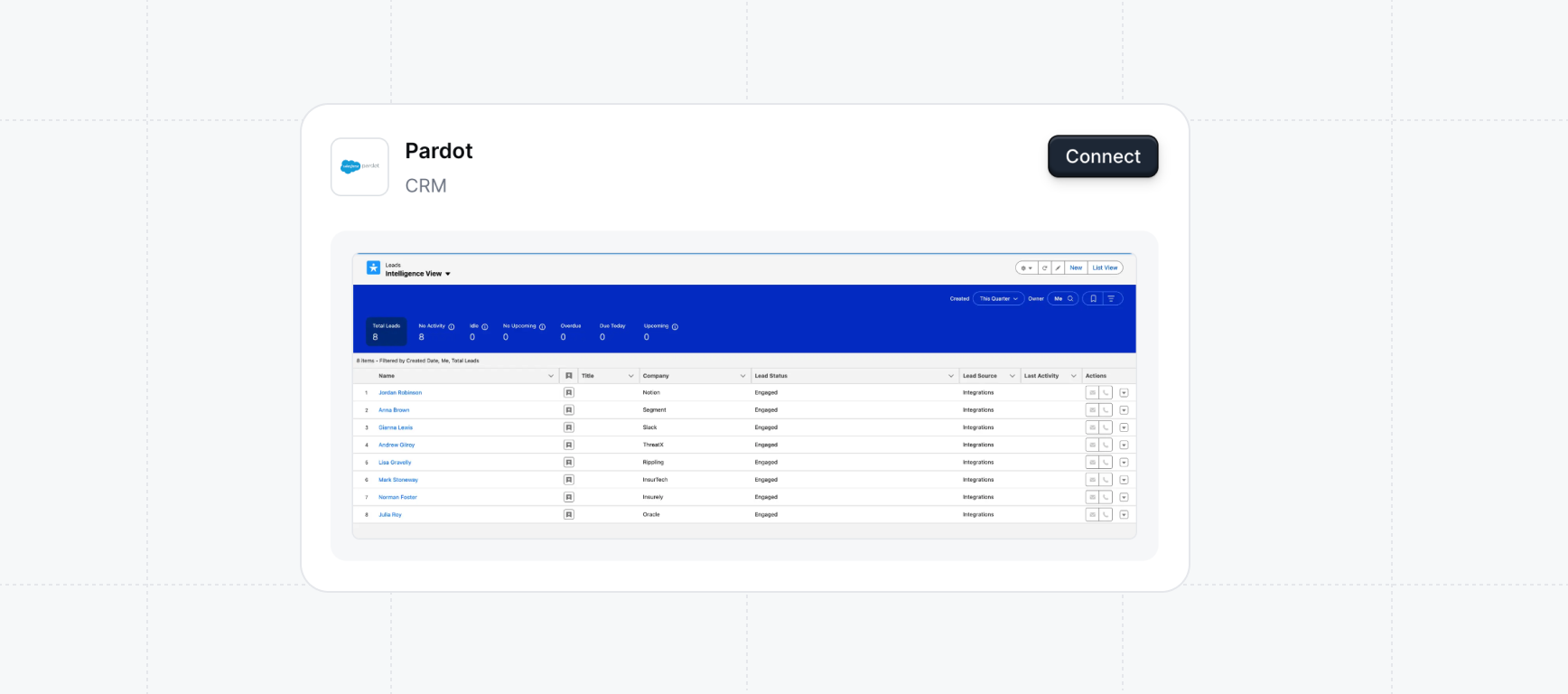Toggle bookmark for Norman Foster
Screen dimensions: 1568x694
569,497
